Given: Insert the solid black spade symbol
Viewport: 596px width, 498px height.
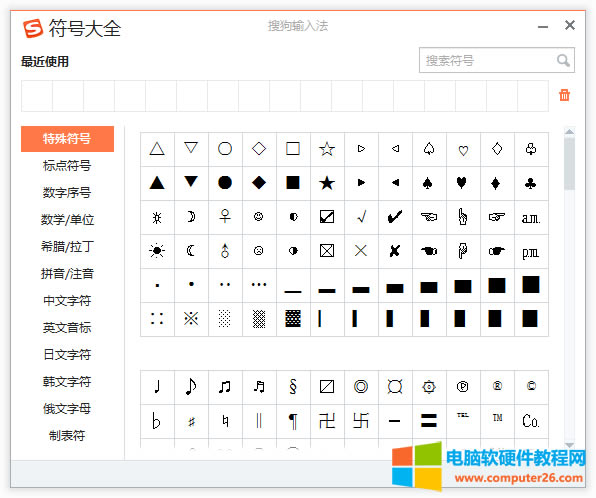Looking at the screenshot, I should (x=429, y=183).
